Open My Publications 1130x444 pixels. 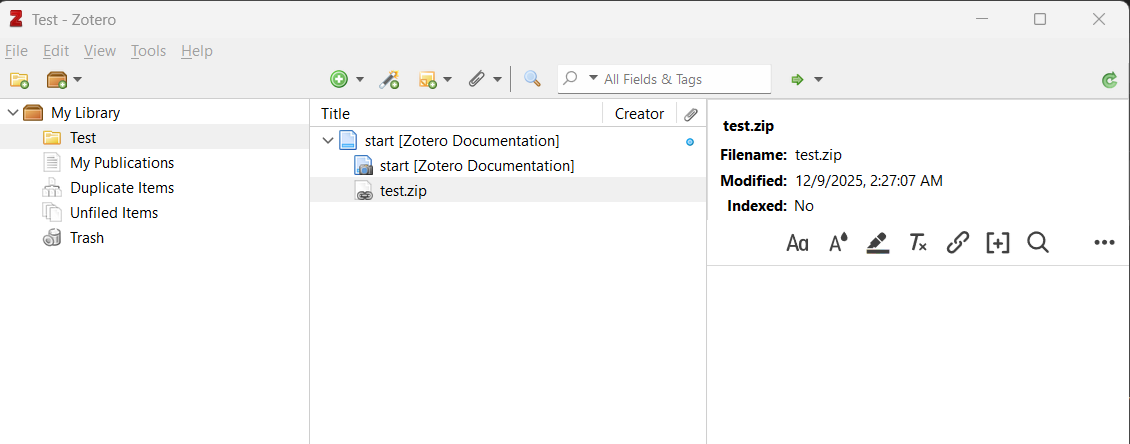coord(122,163)
